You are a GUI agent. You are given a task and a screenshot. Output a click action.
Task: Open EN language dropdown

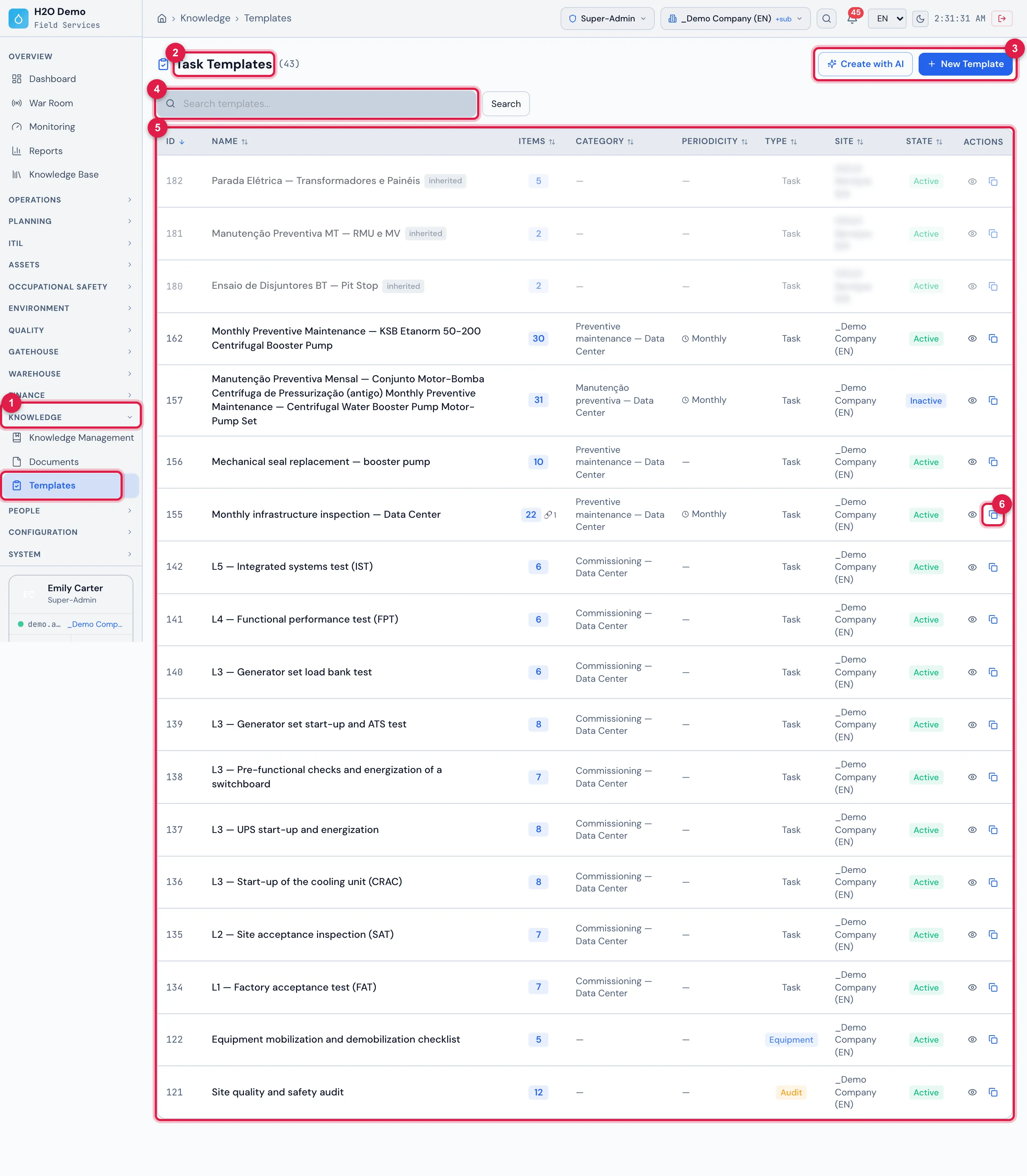(887, 18)
